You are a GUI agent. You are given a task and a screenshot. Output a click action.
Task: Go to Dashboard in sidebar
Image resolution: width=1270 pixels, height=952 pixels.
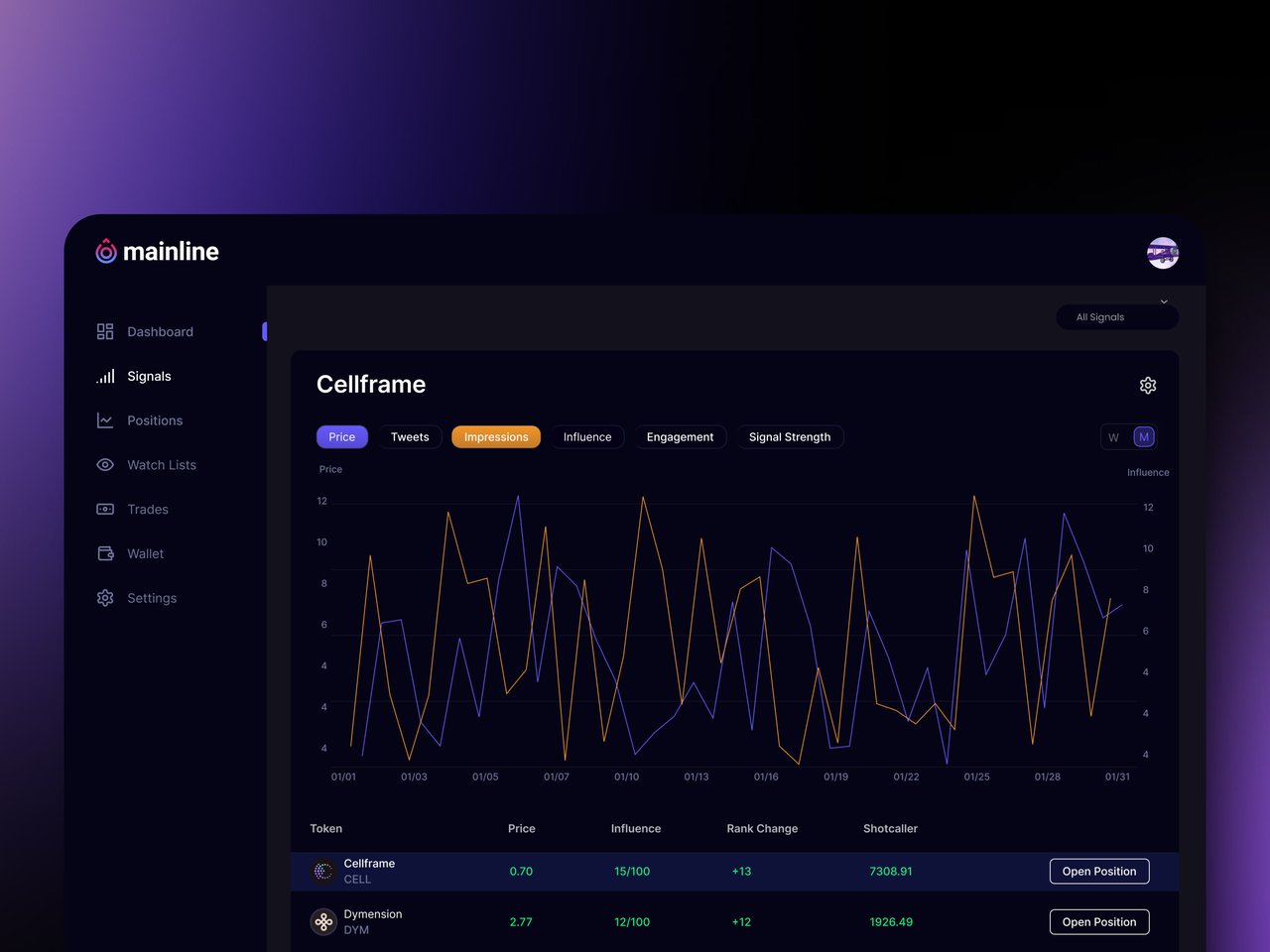point(160,332)
